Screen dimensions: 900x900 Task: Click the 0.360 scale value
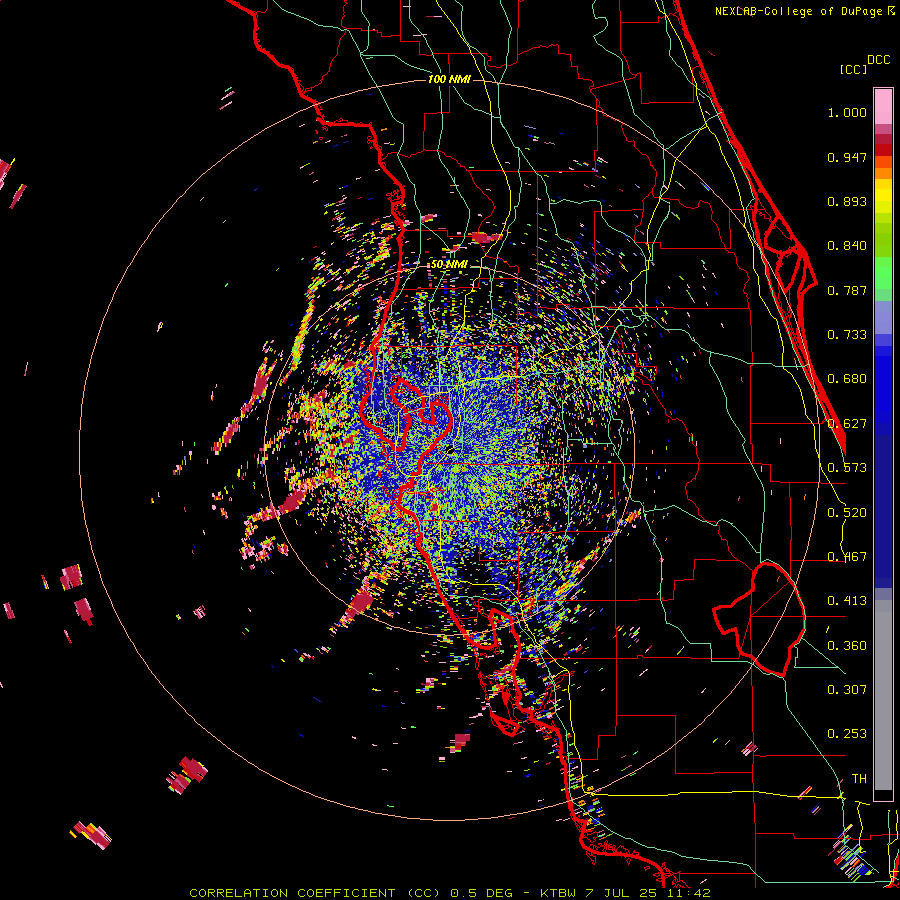[847, 646]
